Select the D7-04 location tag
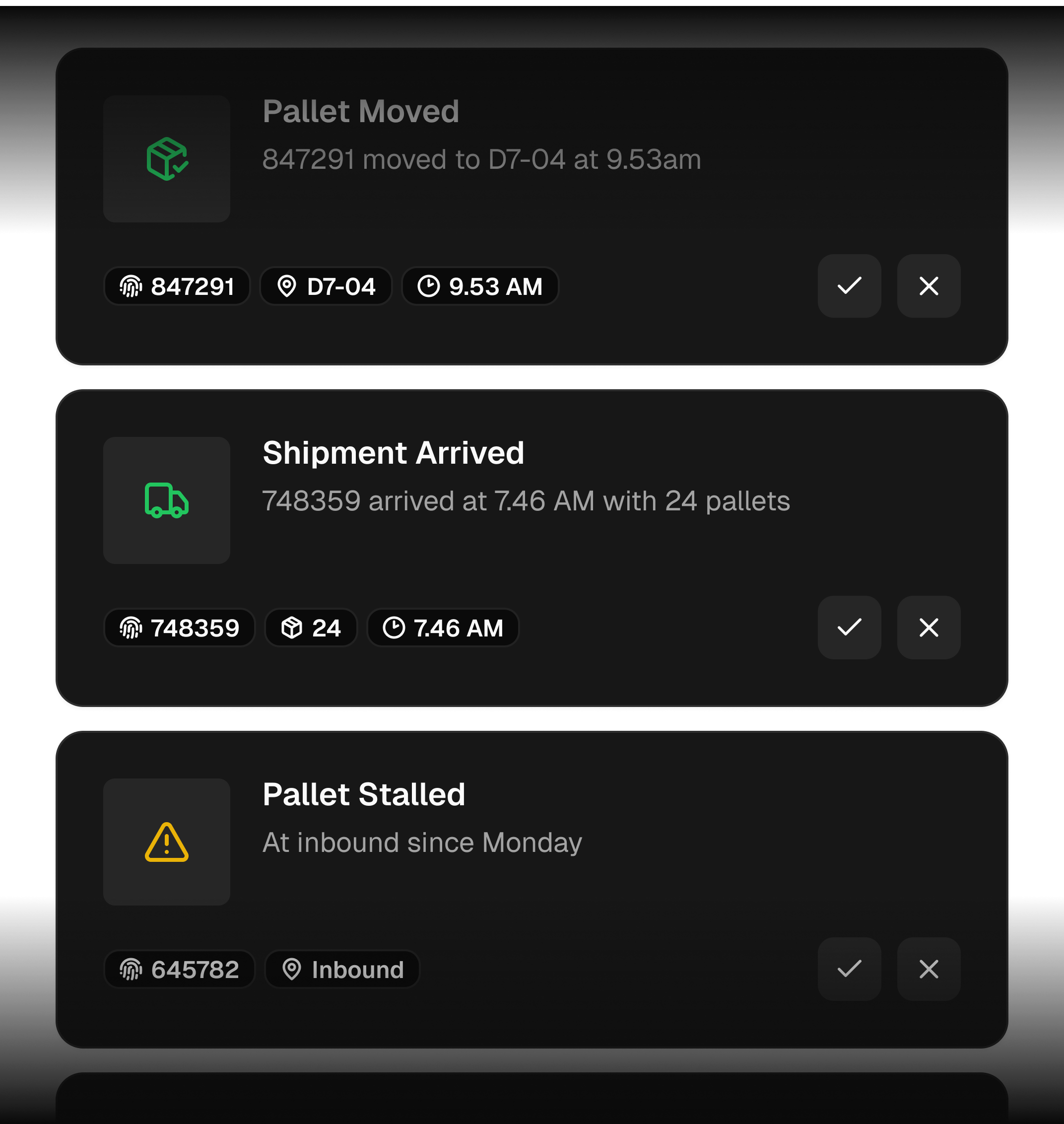1064x1124 pixels. pyautogui.click(x=326, y=286)
